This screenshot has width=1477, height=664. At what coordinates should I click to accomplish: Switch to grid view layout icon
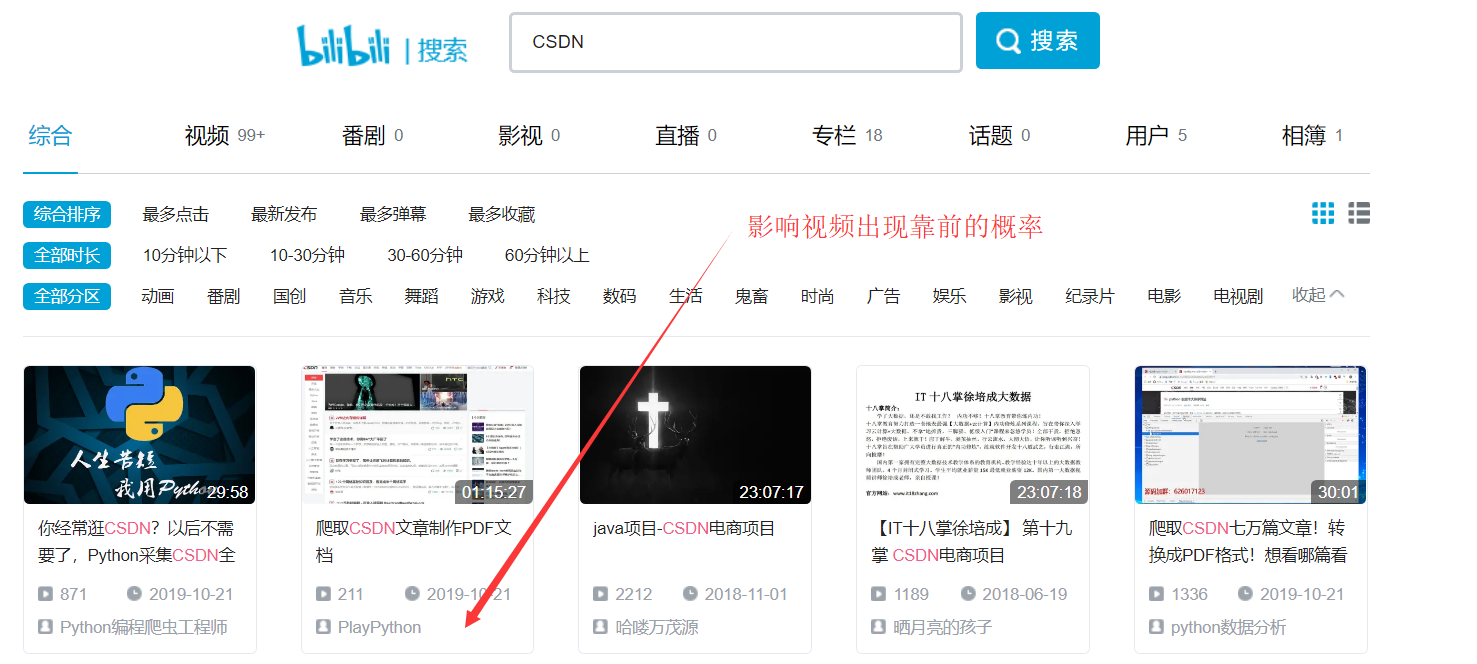(x=1323, y=213)
